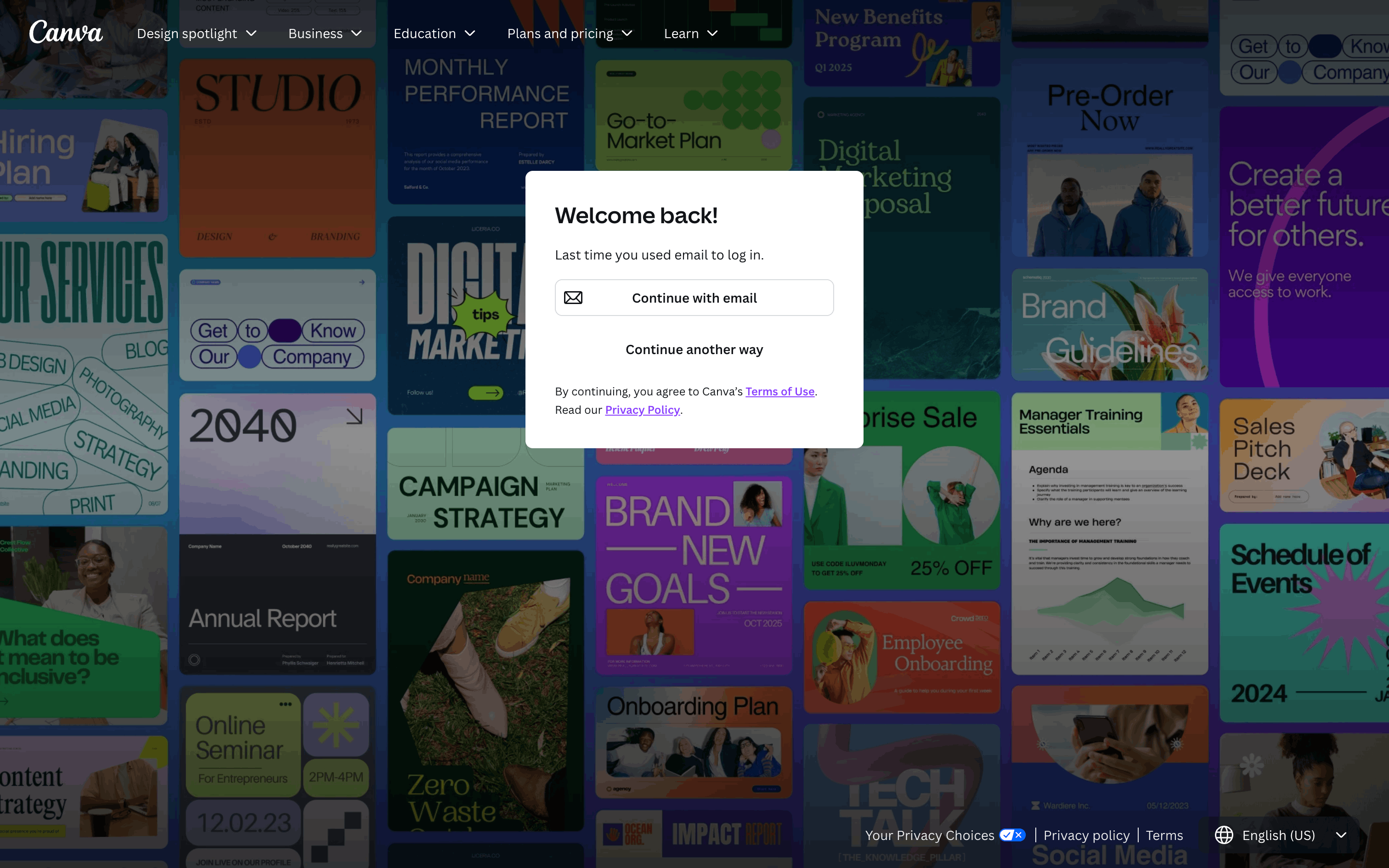Open the footer Terms link
1389x868 pixels.
[x=1164, y=835]
